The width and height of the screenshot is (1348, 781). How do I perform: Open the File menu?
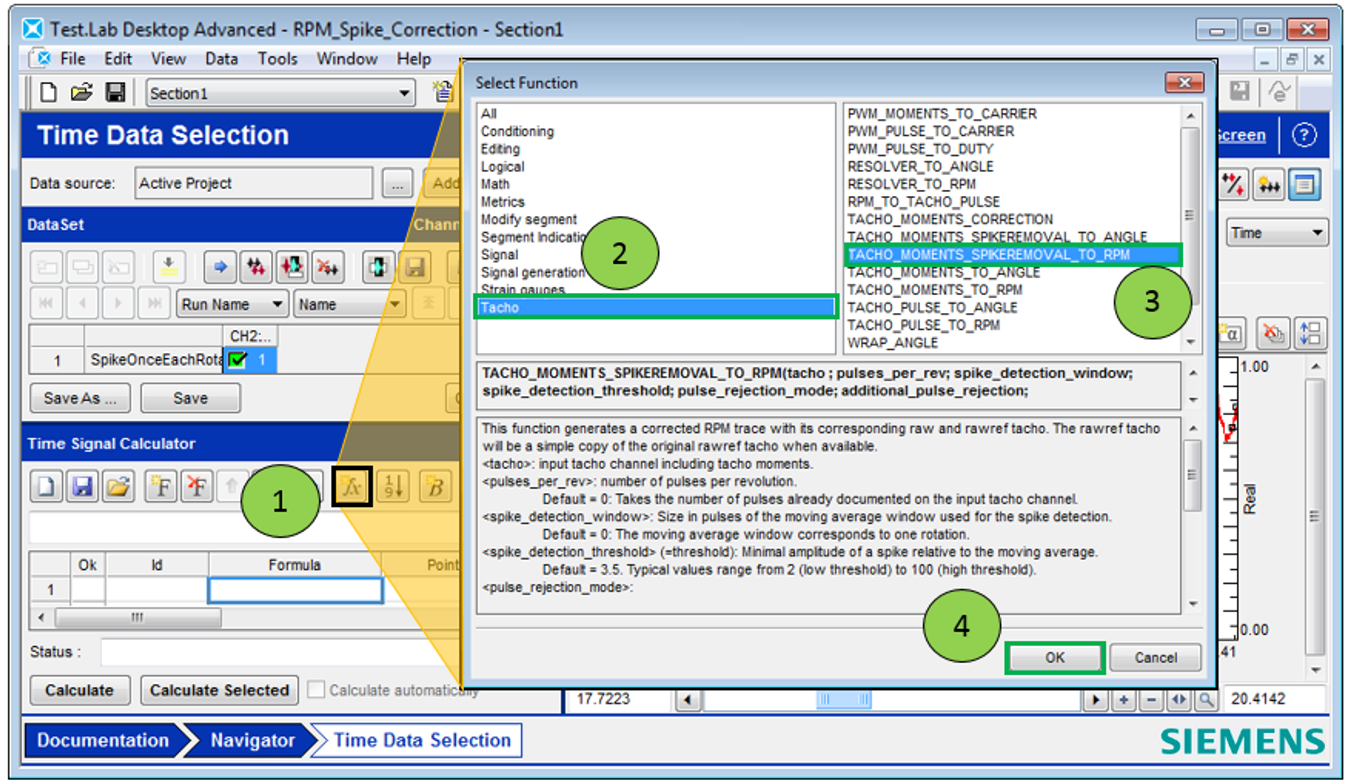72,59
